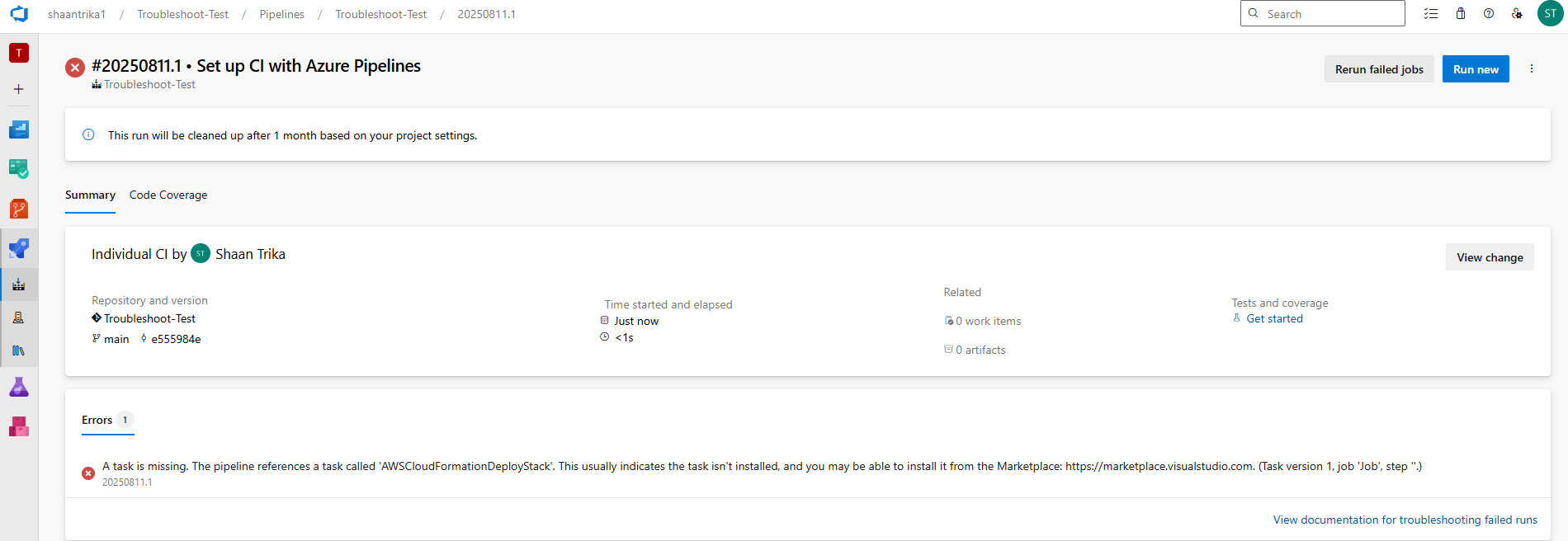Open troubleshooting failed runs documentation link

coord(1405,520)
